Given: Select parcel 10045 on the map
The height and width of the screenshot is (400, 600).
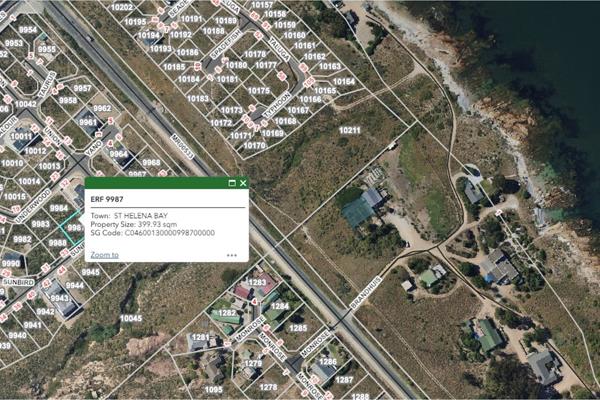Looking at the screenshot, I should click(130, 318).
